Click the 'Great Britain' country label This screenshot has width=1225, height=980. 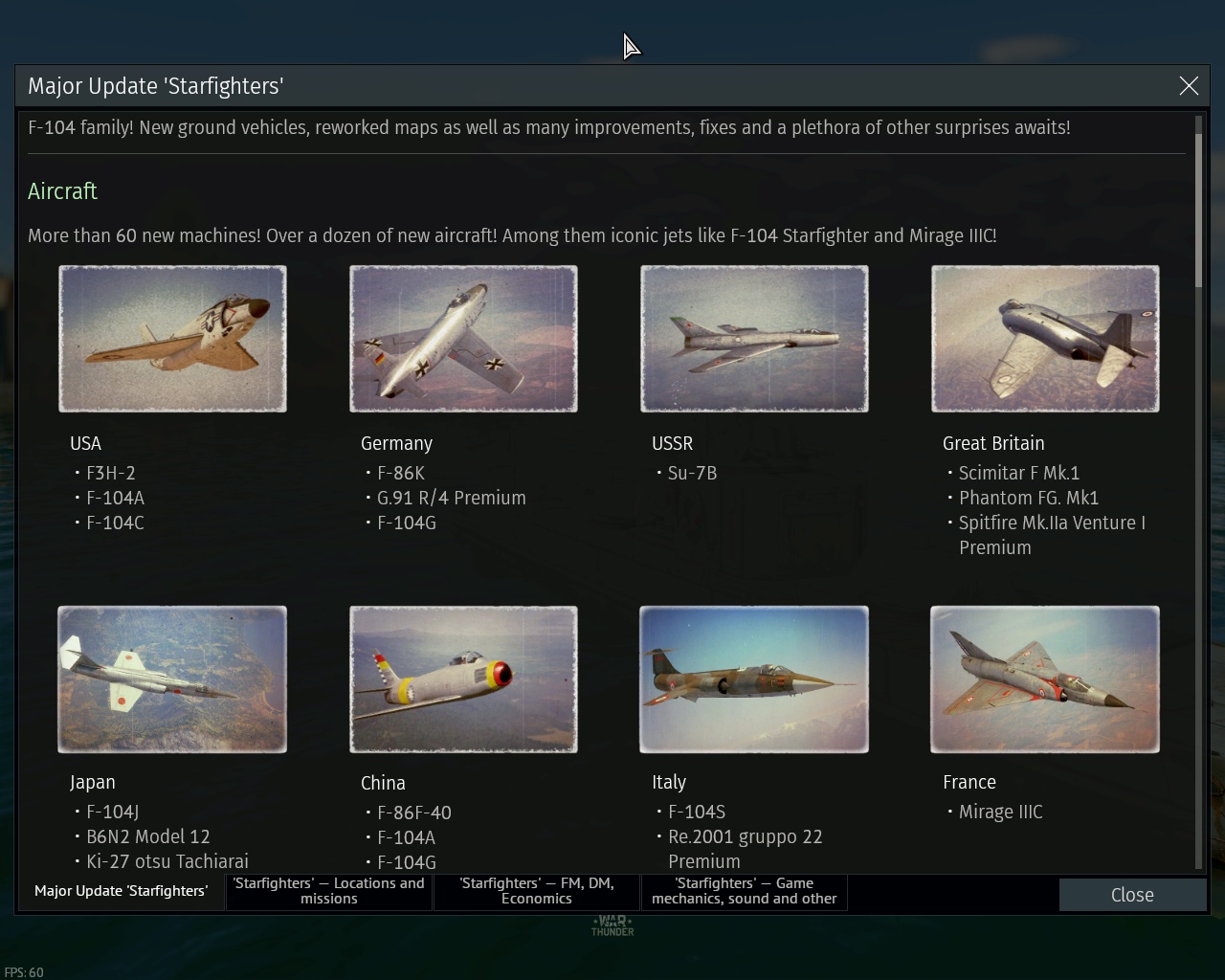993,443
